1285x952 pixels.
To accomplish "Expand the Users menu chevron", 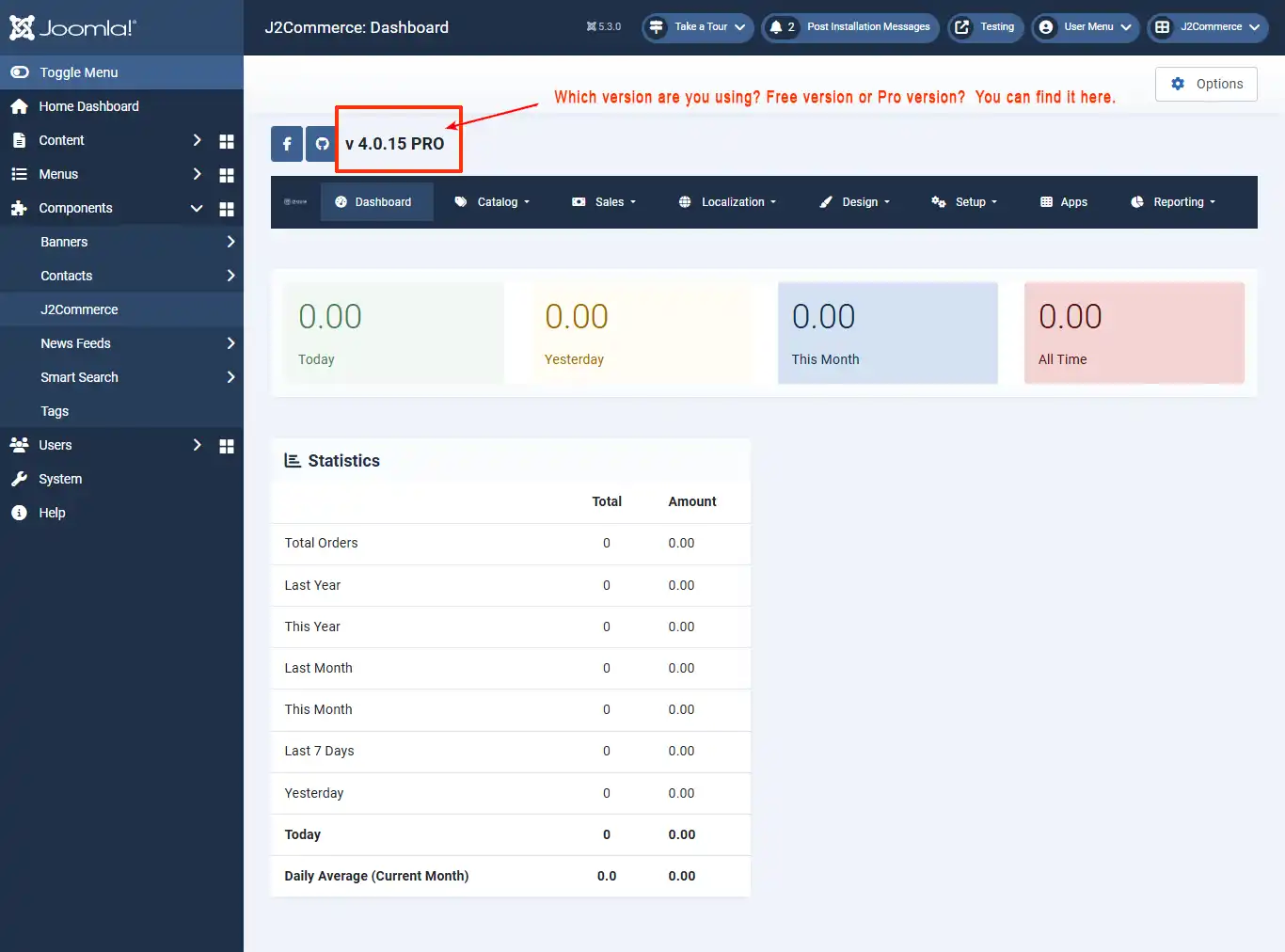I will (x=197, y=445).
